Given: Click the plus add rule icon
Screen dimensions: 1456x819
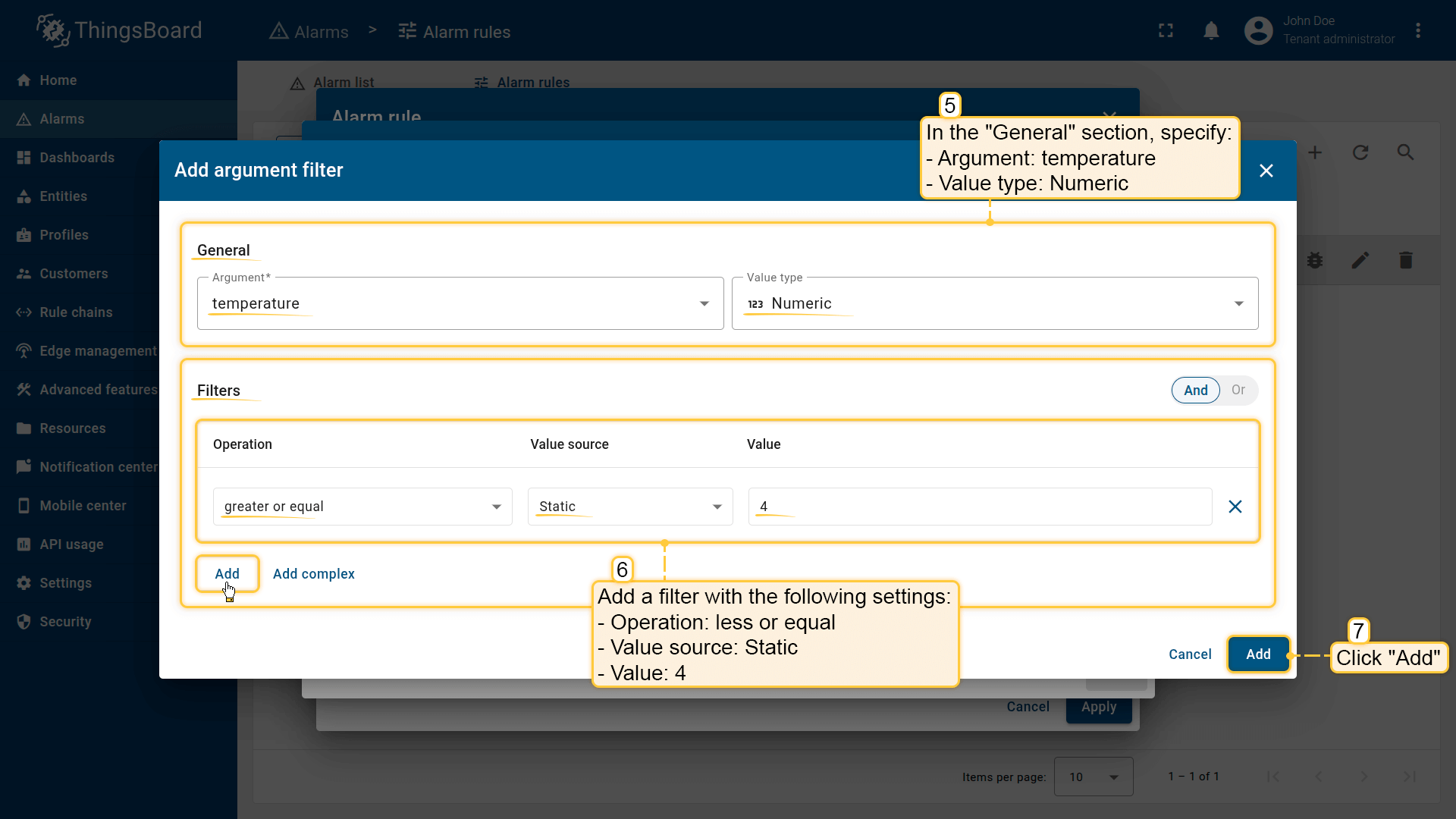Looking at the screenshot, I should (x=1315, y=152).
